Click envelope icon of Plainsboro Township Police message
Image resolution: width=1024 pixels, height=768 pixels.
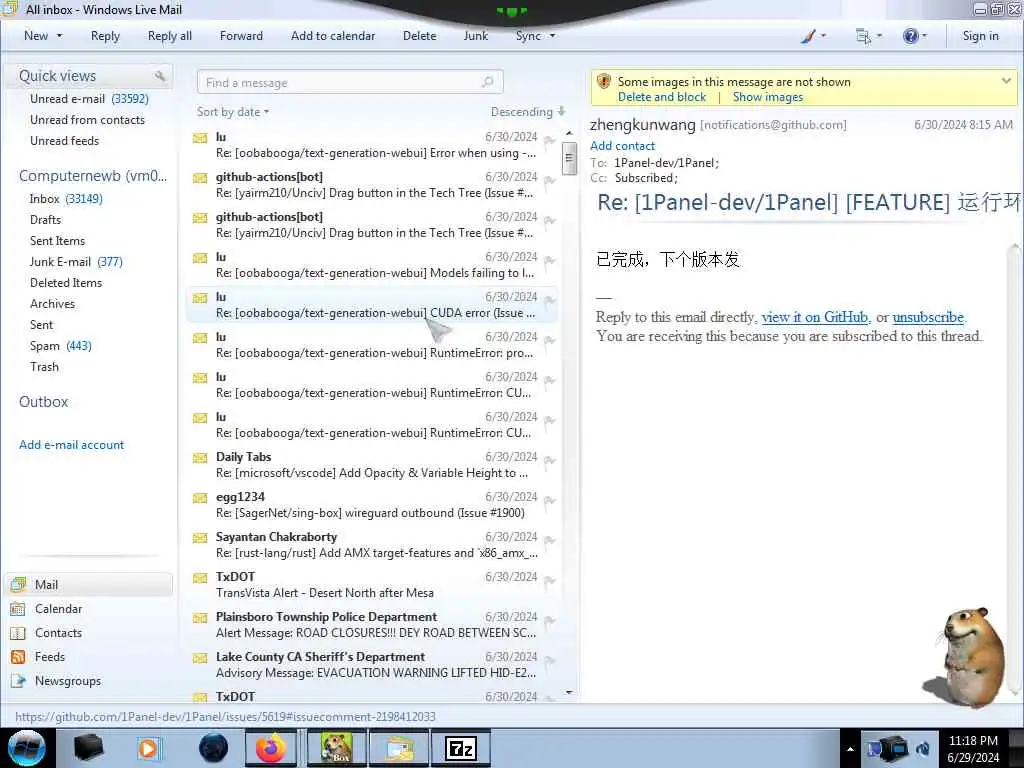[200, 618]
